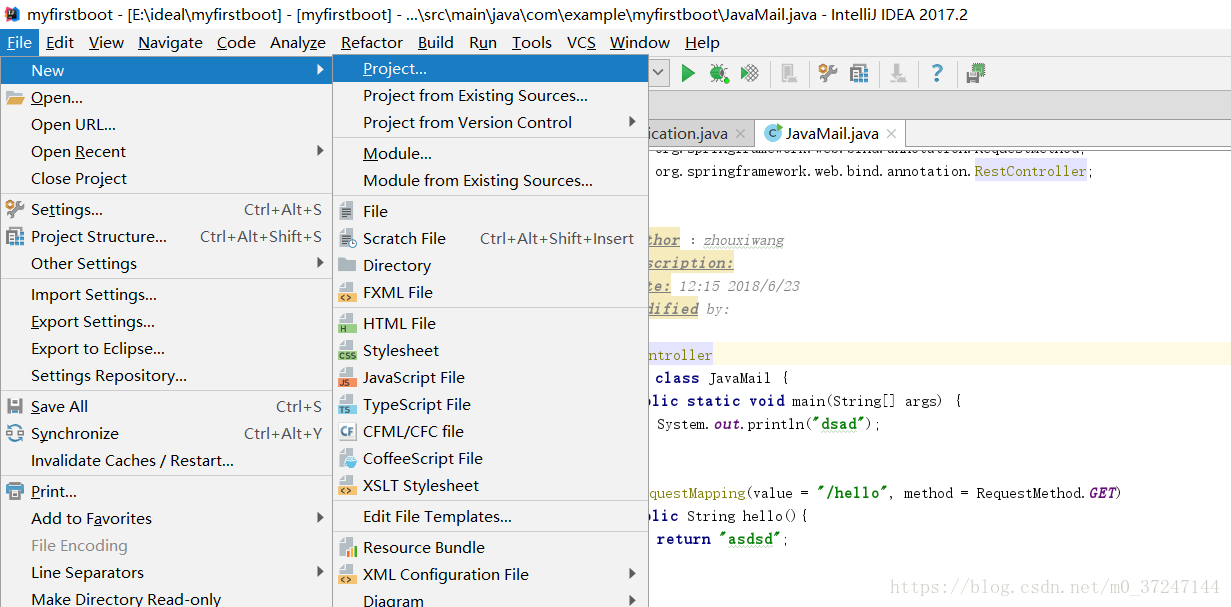Screen dimensions: 1231x607
Task: Click the Save All disk icon
Action: tap(15, 406)
